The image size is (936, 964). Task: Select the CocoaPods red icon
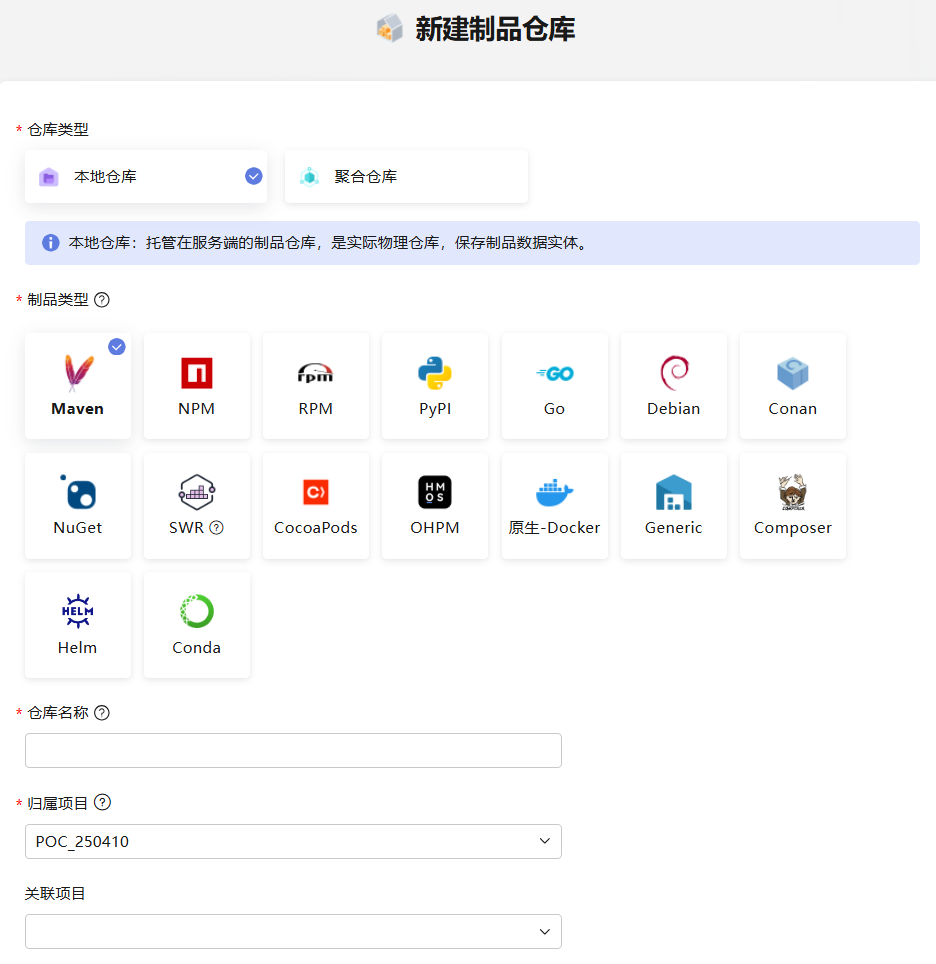coord(315,492)
